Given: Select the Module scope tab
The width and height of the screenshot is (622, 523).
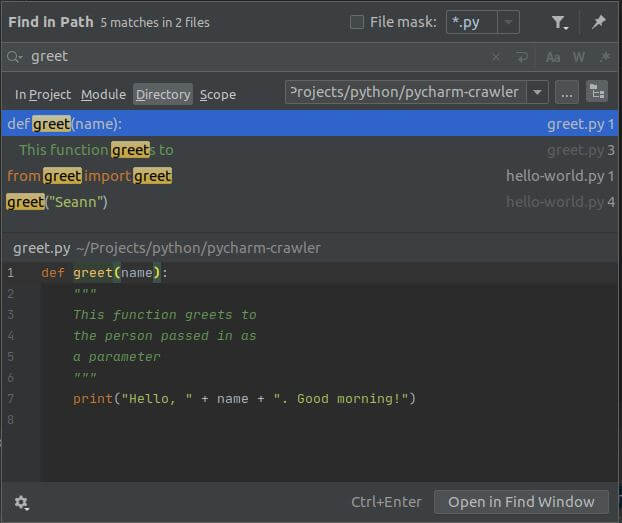Looking at the screenshot, I should click(103, 94).
